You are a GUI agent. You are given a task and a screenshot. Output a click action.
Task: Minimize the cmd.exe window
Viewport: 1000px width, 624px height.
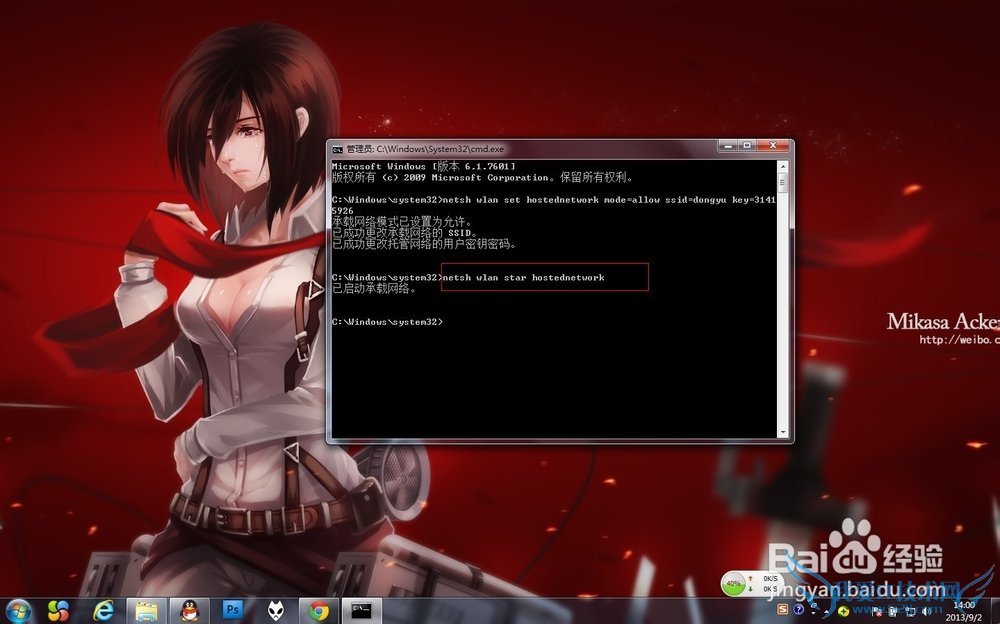tap(728, 145)
